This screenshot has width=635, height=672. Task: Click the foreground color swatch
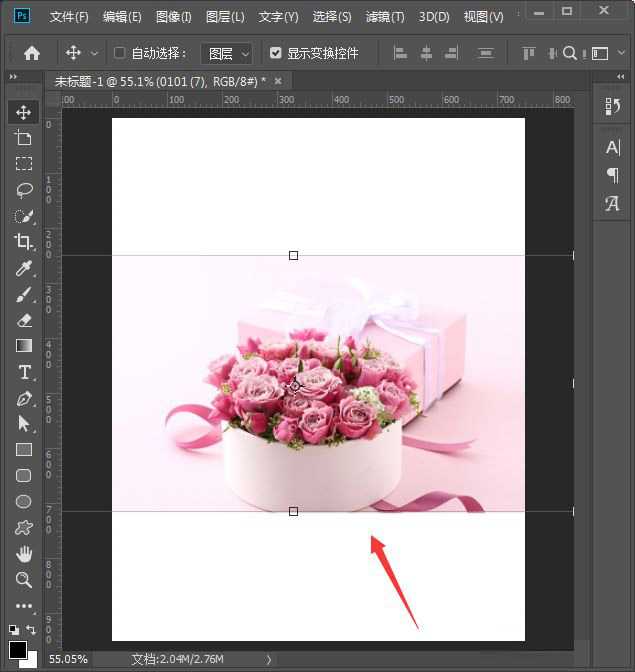coord(18,650)
